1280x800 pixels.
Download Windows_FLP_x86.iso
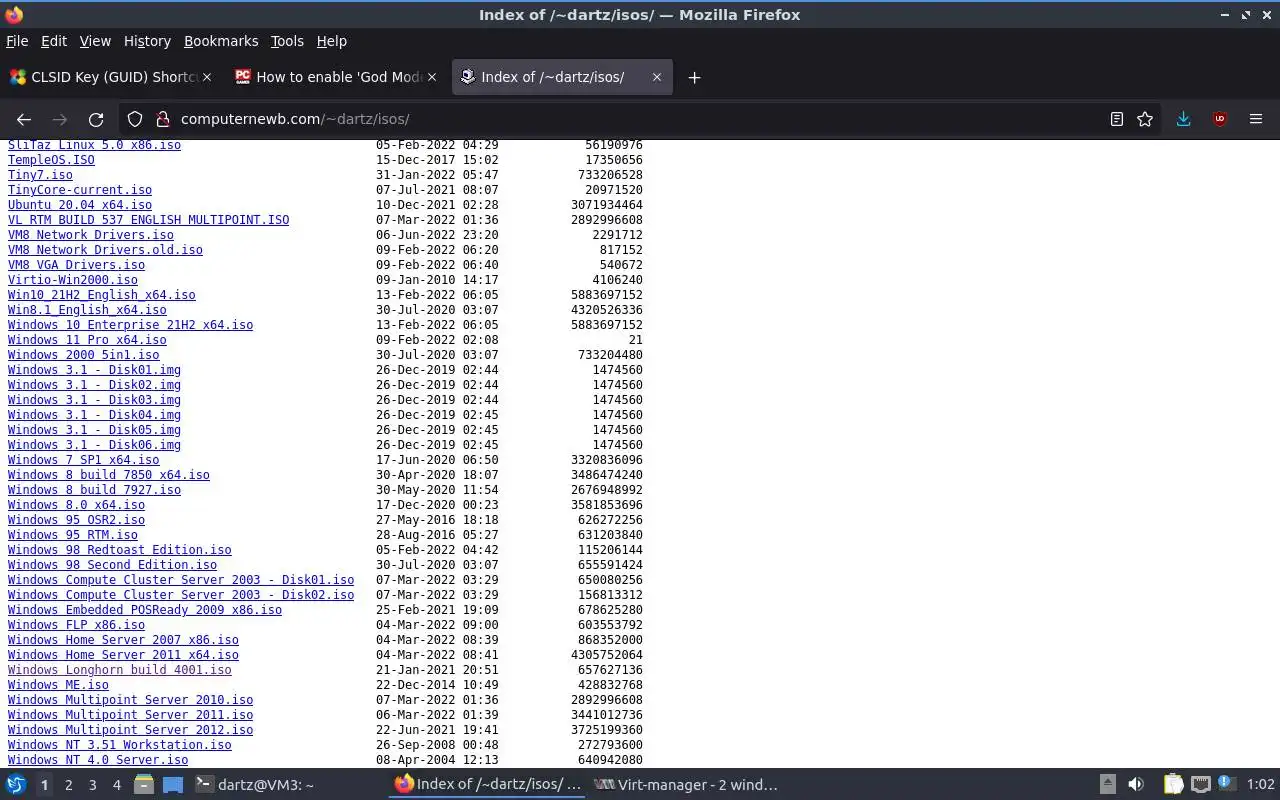click(x=76, y=625)
